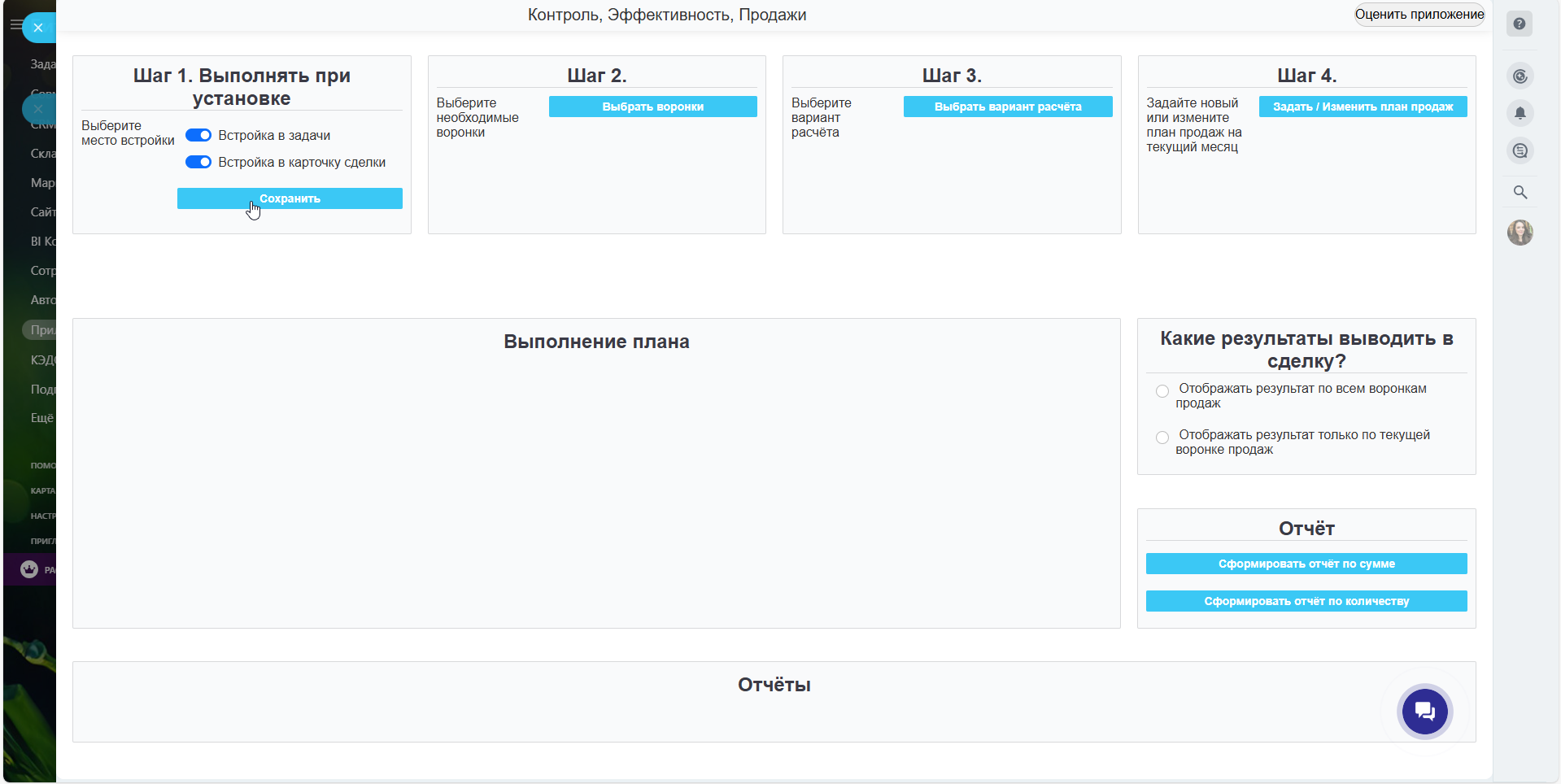Viewport: 1561px width, 784px height.
Task: Open the Ещё item in left menu
Action: tap(42, 418)
